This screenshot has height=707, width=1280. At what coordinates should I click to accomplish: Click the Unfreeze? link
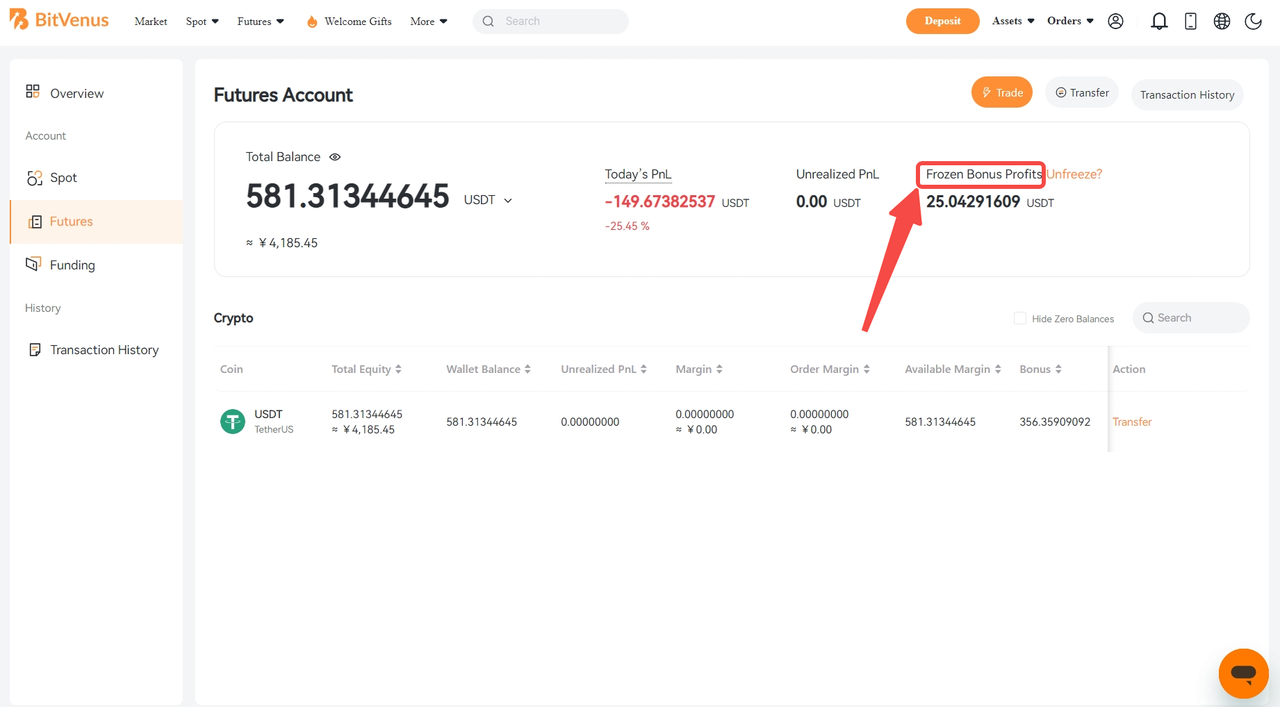tap(1074, 174)
